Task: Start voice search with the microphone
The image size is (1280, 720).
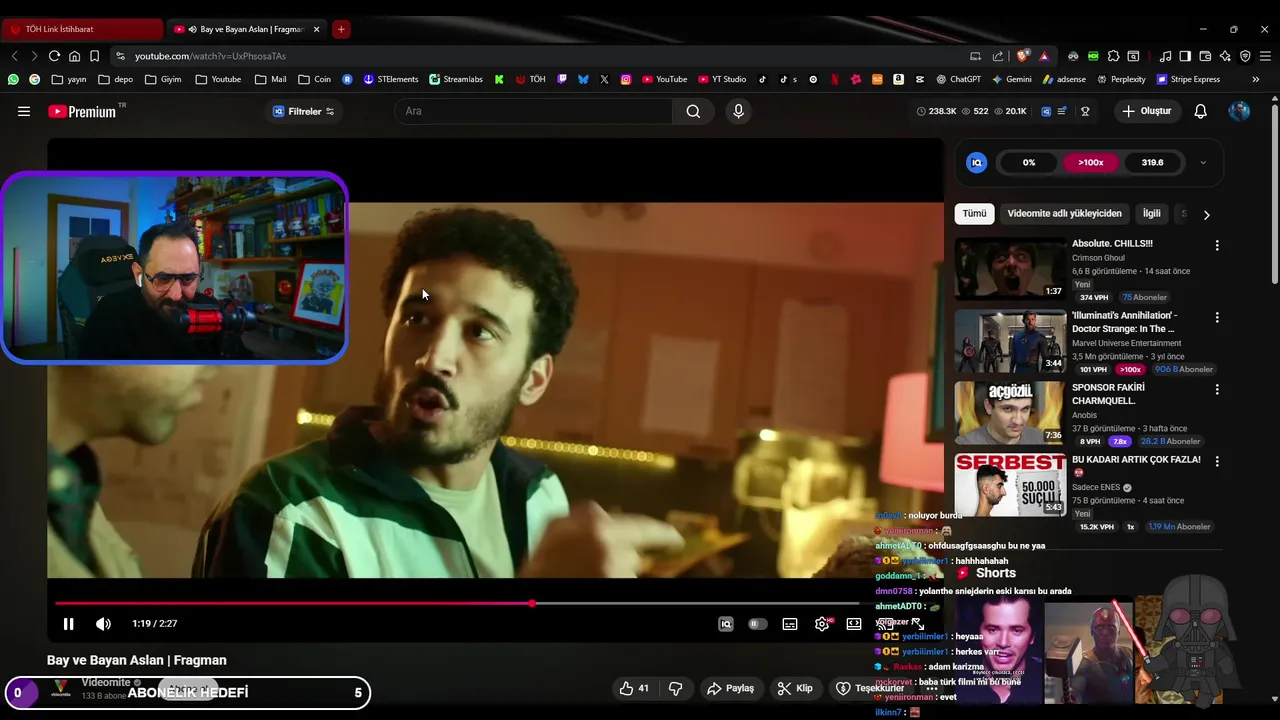Action: 738,111
